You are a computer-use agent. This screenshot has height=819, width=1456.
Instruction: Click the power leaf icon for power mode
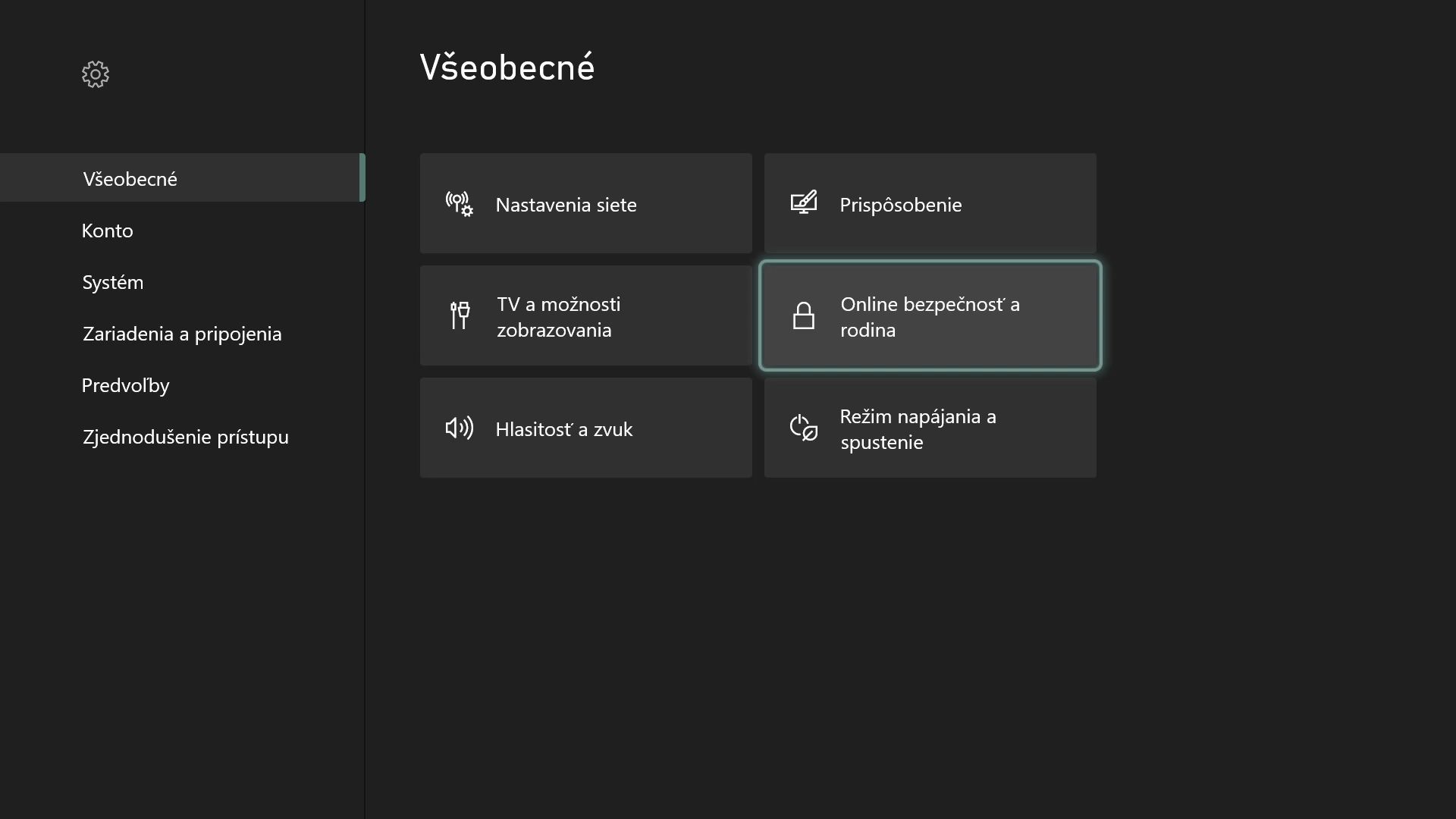(x=804, y=428)
